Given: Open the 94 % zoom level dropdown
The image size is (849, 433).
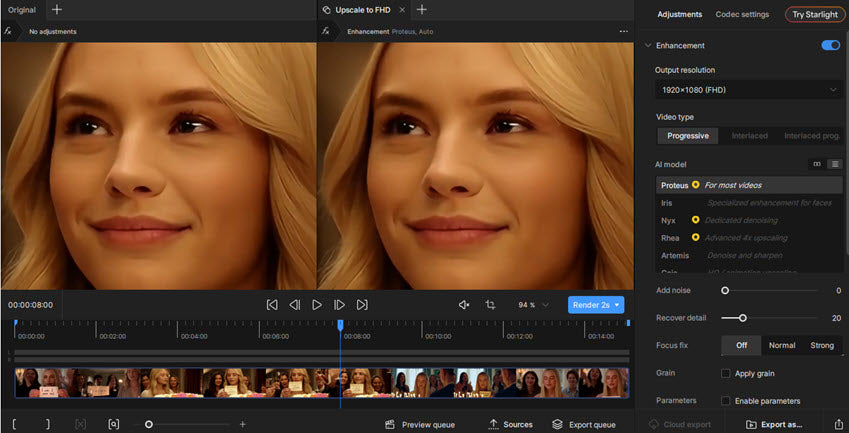Looking at the screenshot, I should 533,305.
